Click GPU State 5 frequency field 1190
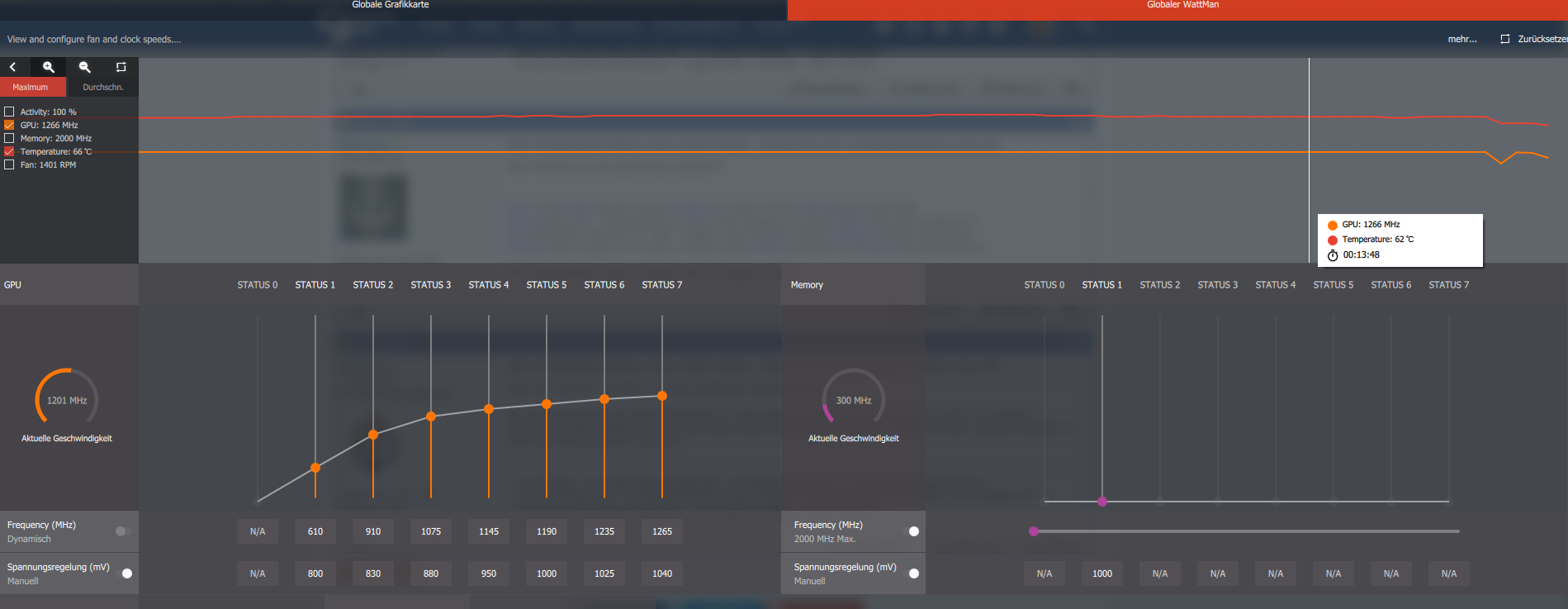The image size is (1568, 609). pyautogui.click(x=547, y=531)
